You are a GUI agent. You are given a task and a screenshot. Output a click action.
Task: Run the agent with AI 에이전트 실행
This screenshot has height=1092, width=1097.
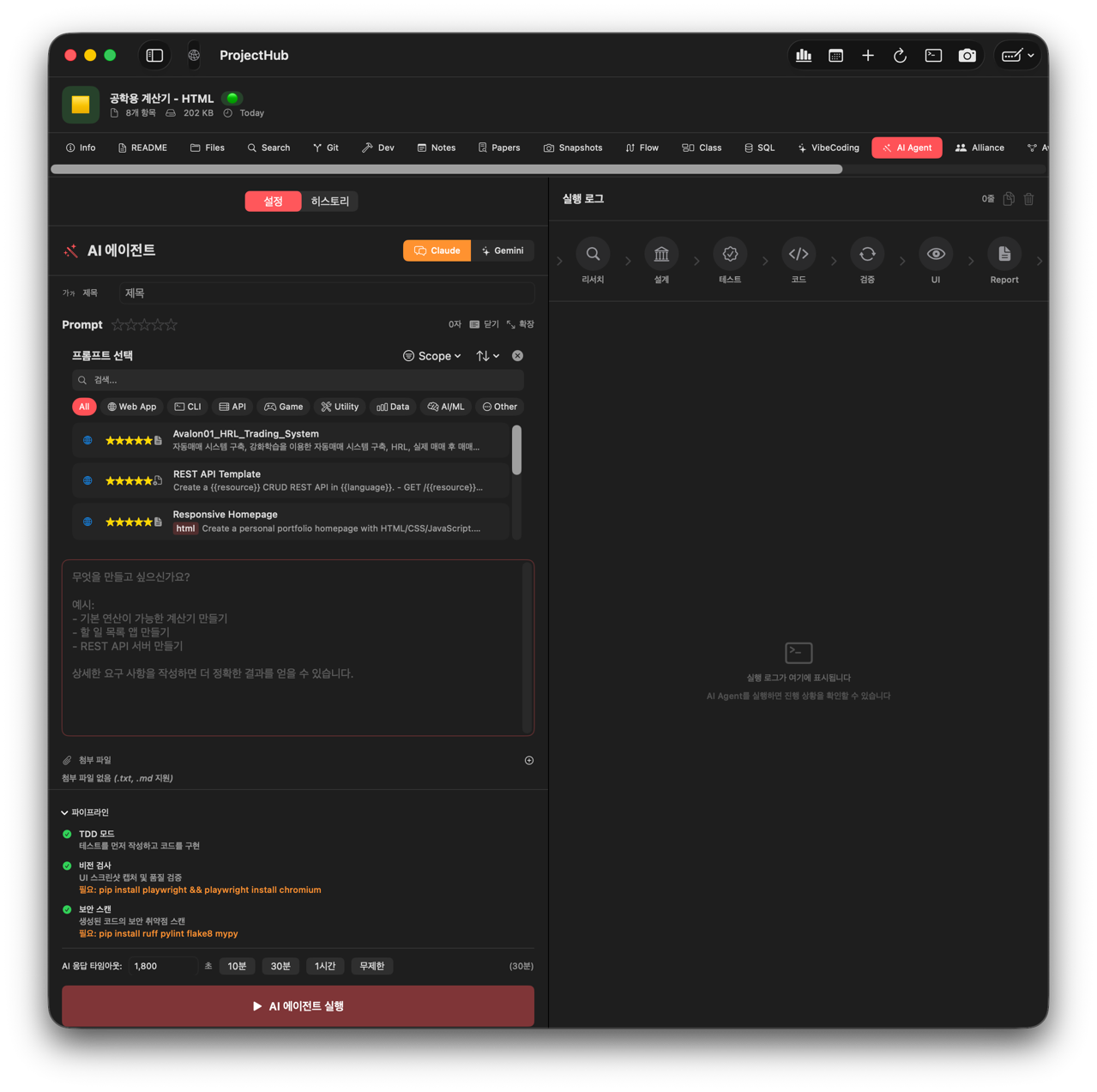pyautogui.click(x=298, y=1006)
